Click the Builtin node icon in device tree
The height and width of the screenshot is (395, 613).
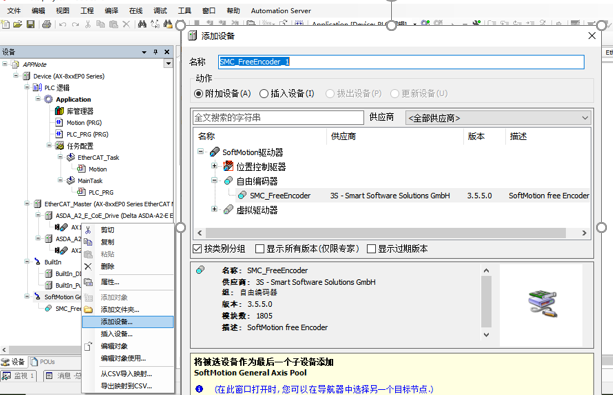point(37,262)
